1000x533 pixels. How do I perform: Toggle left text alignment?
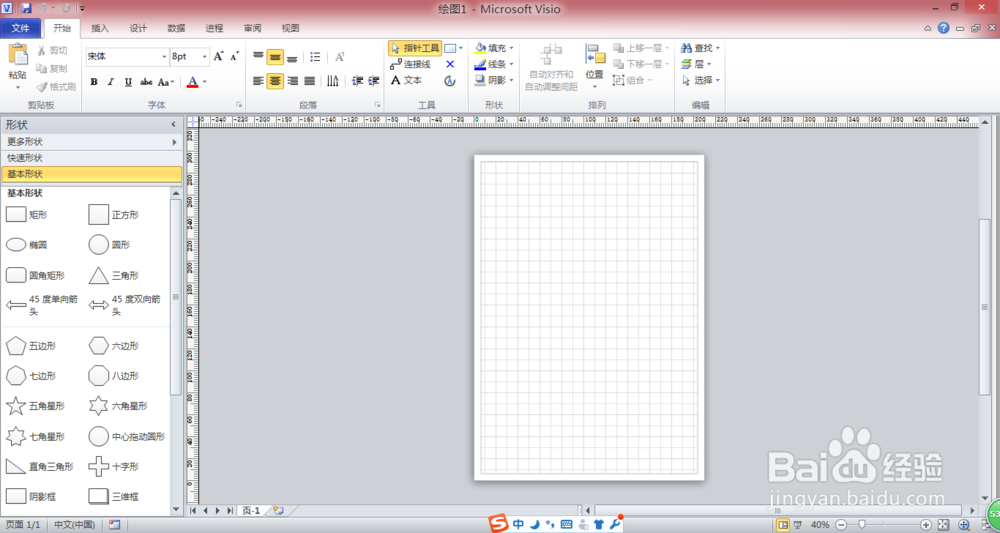[x=258, y=81]
